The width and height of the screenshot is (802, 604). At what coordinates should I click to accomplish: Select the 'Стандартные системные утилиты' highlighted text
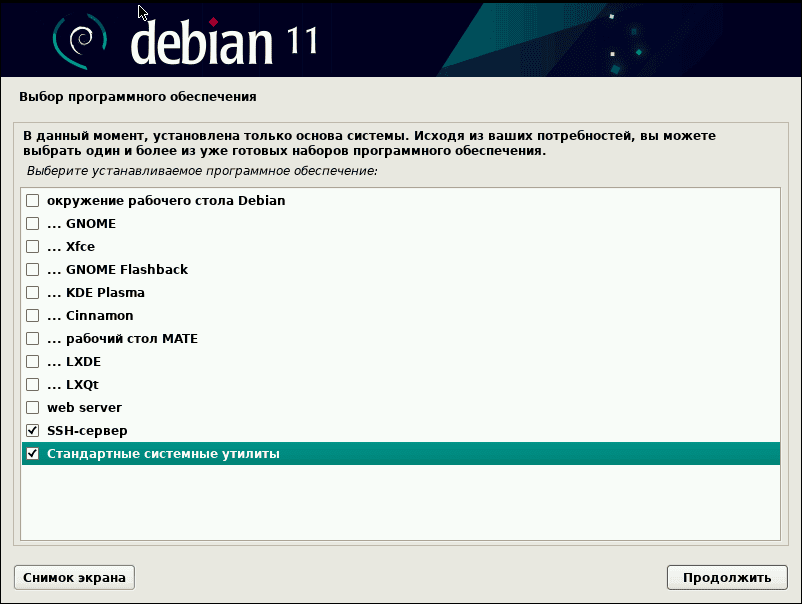click(163, 454)
